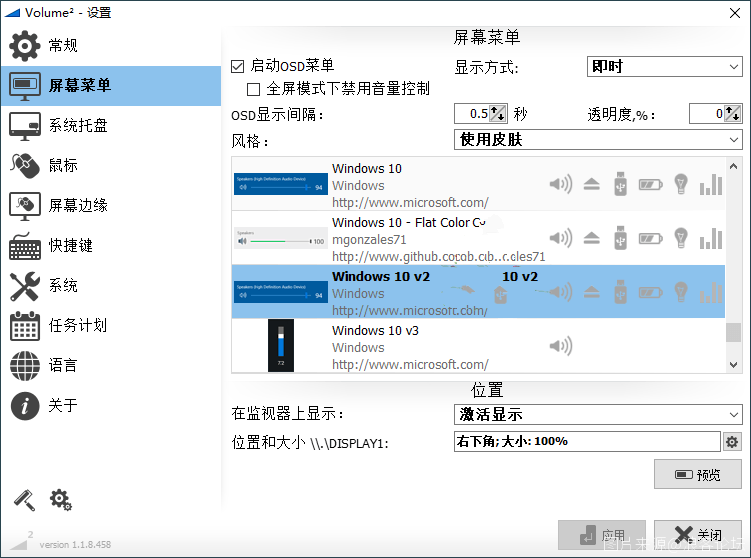751x558 pixels.
Task: Select the Windows 10 - Flat Color skin
Action: [x=478, y=238]
